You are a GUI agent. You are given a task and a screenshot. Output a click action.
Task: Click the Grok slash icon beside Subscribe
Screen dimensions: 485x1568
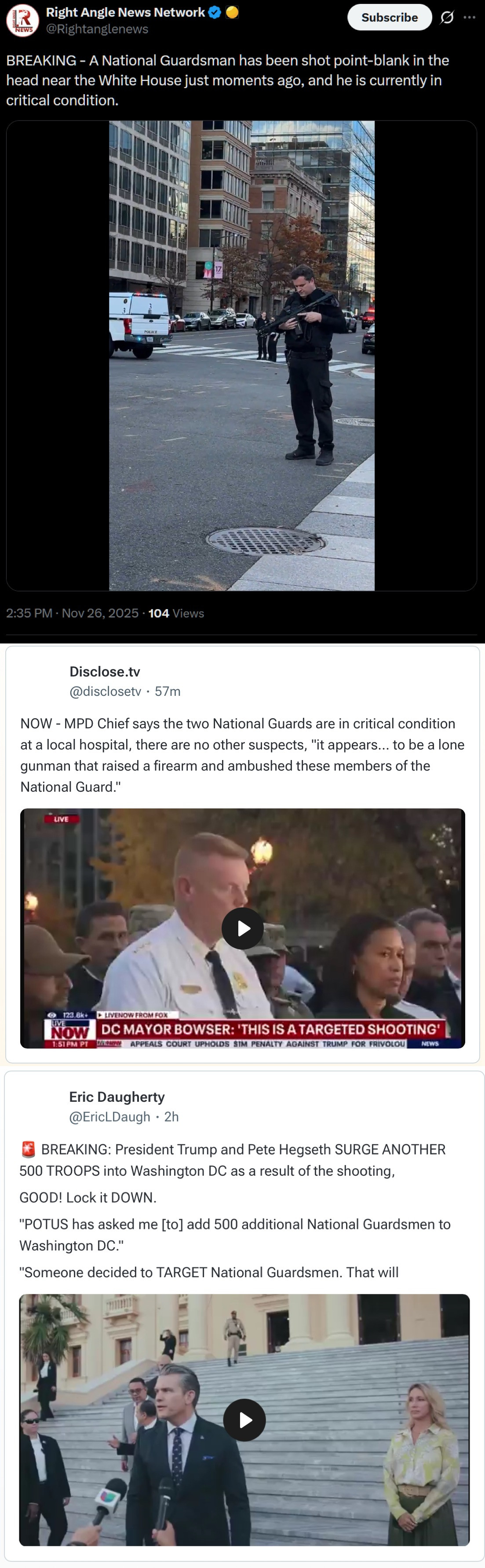coord(447,18)
